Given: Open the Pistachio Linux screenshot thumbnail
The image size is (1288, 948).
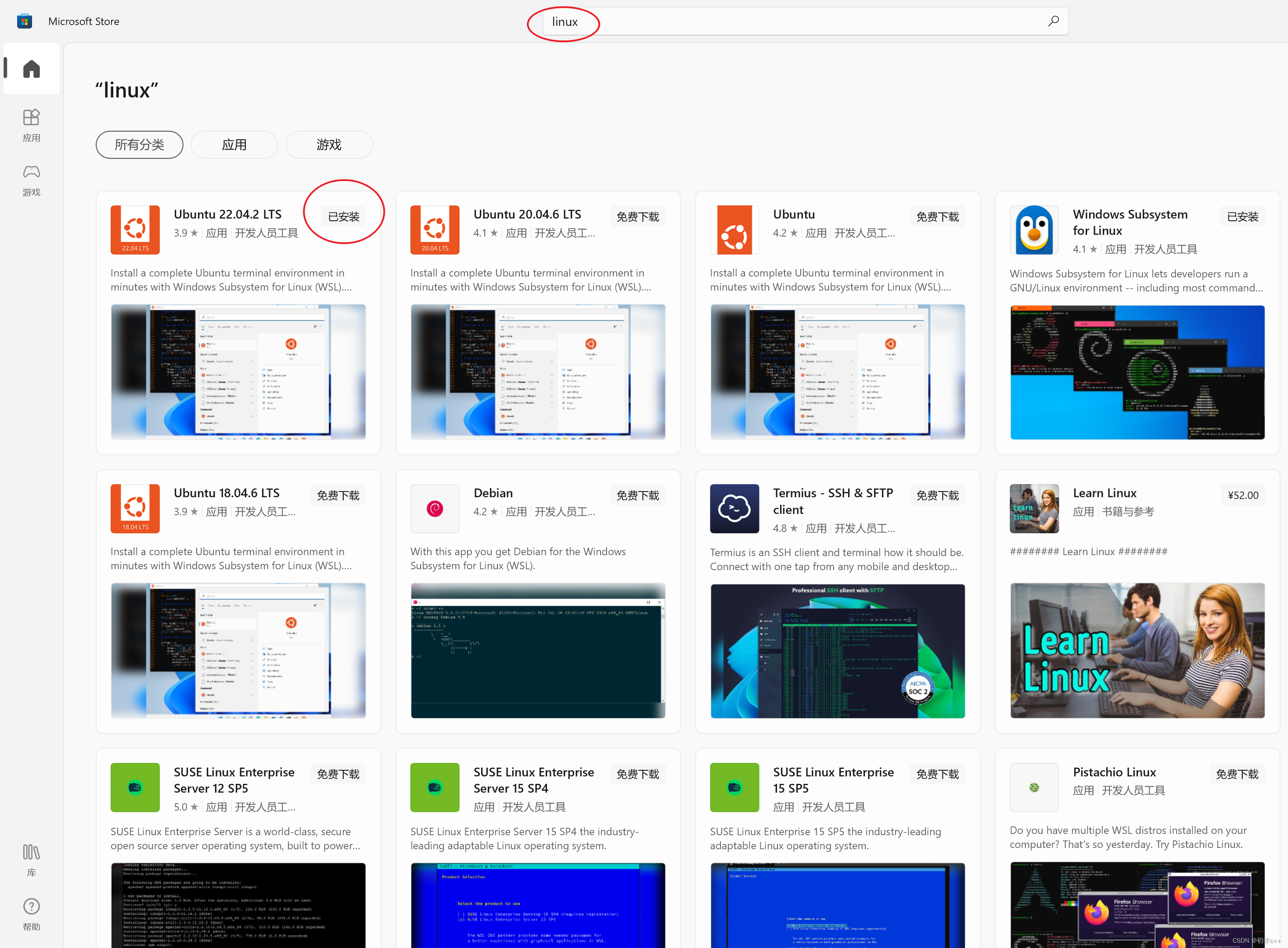Looking at the screenshot, I should (x=1137, y=905).
